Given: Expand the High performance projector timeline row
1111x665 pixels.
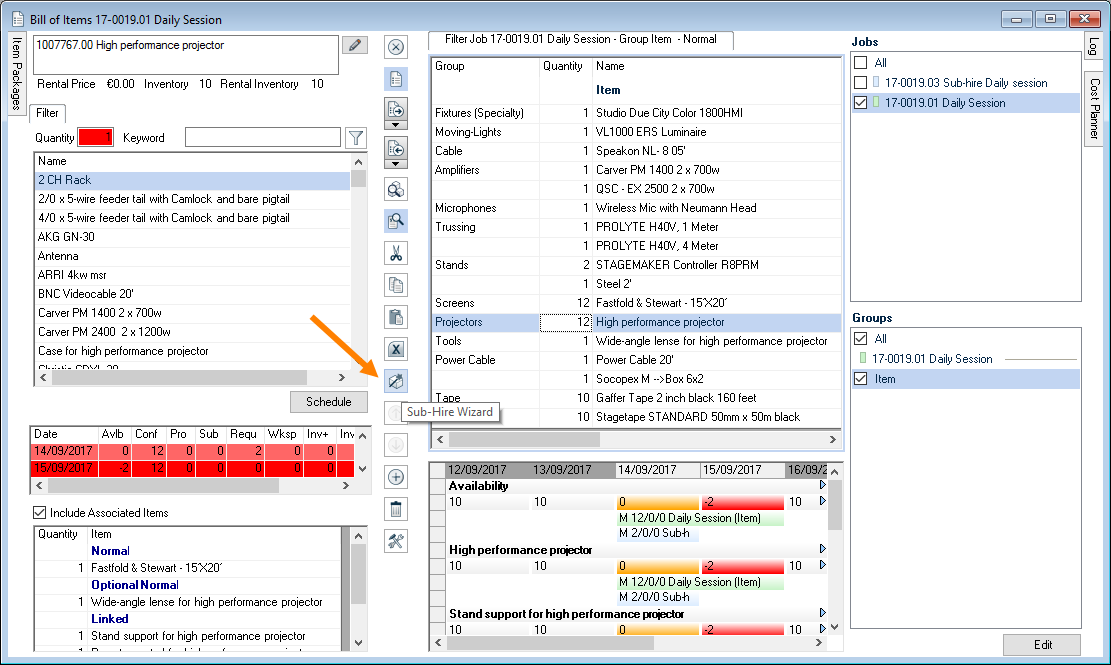Looking at the screenshot, I should (x=823, y=549).
